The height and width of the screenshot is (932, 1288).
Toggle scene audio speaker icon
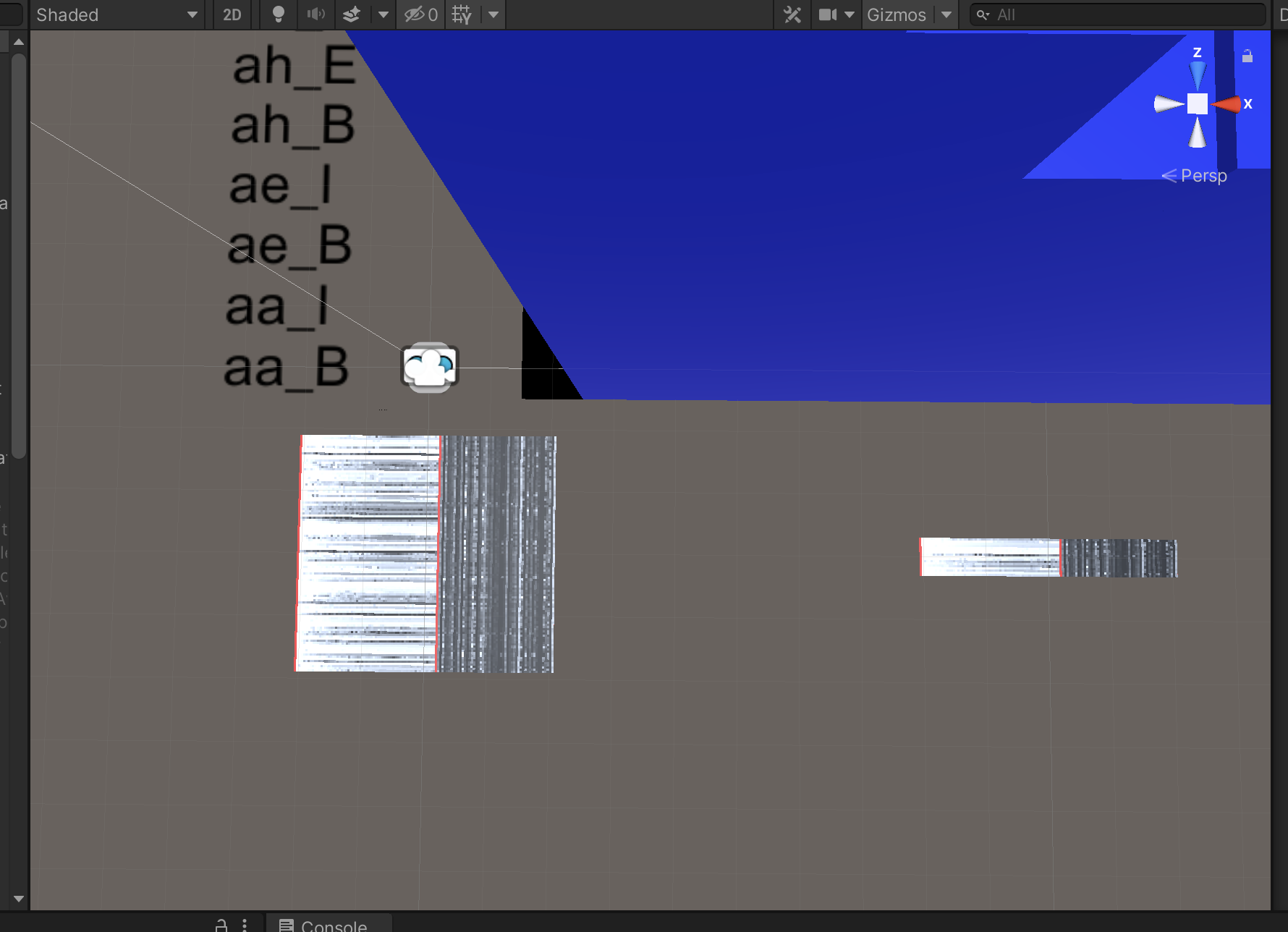(316, 14)
